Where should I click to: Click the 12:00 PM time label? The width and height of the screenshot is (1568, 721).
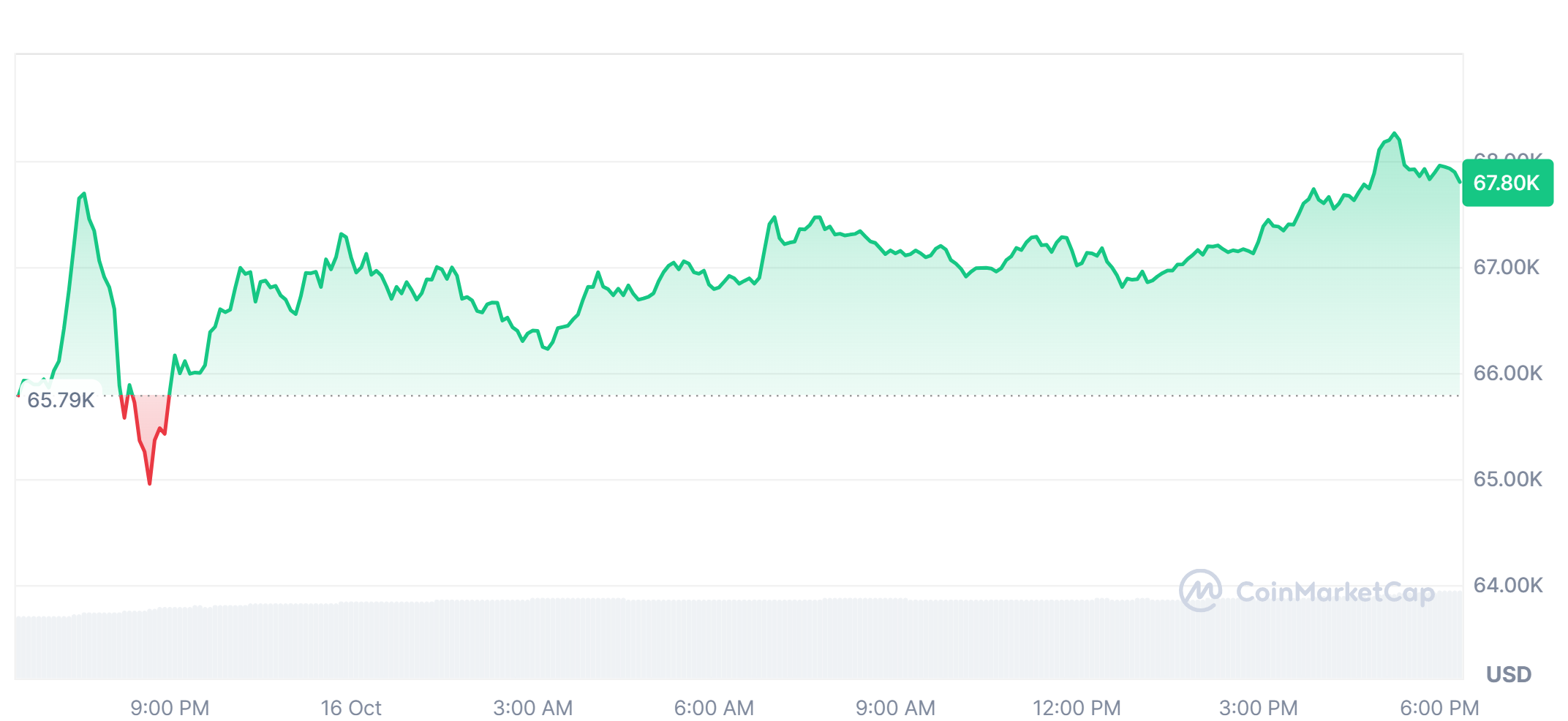[1077, 708]
